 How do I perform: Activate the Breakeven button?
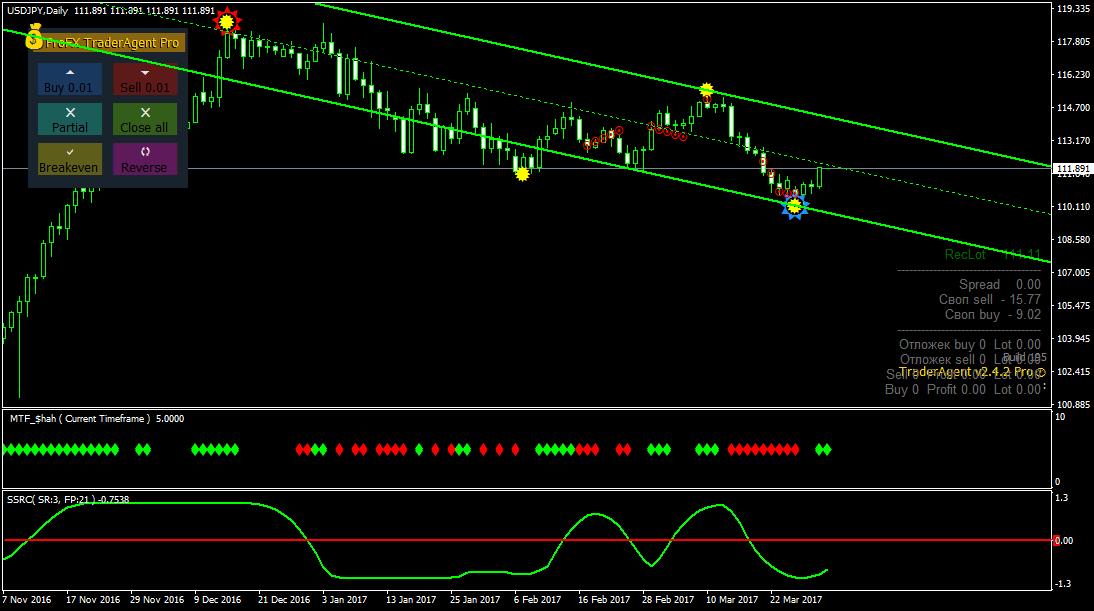click(x=70, y=159)
